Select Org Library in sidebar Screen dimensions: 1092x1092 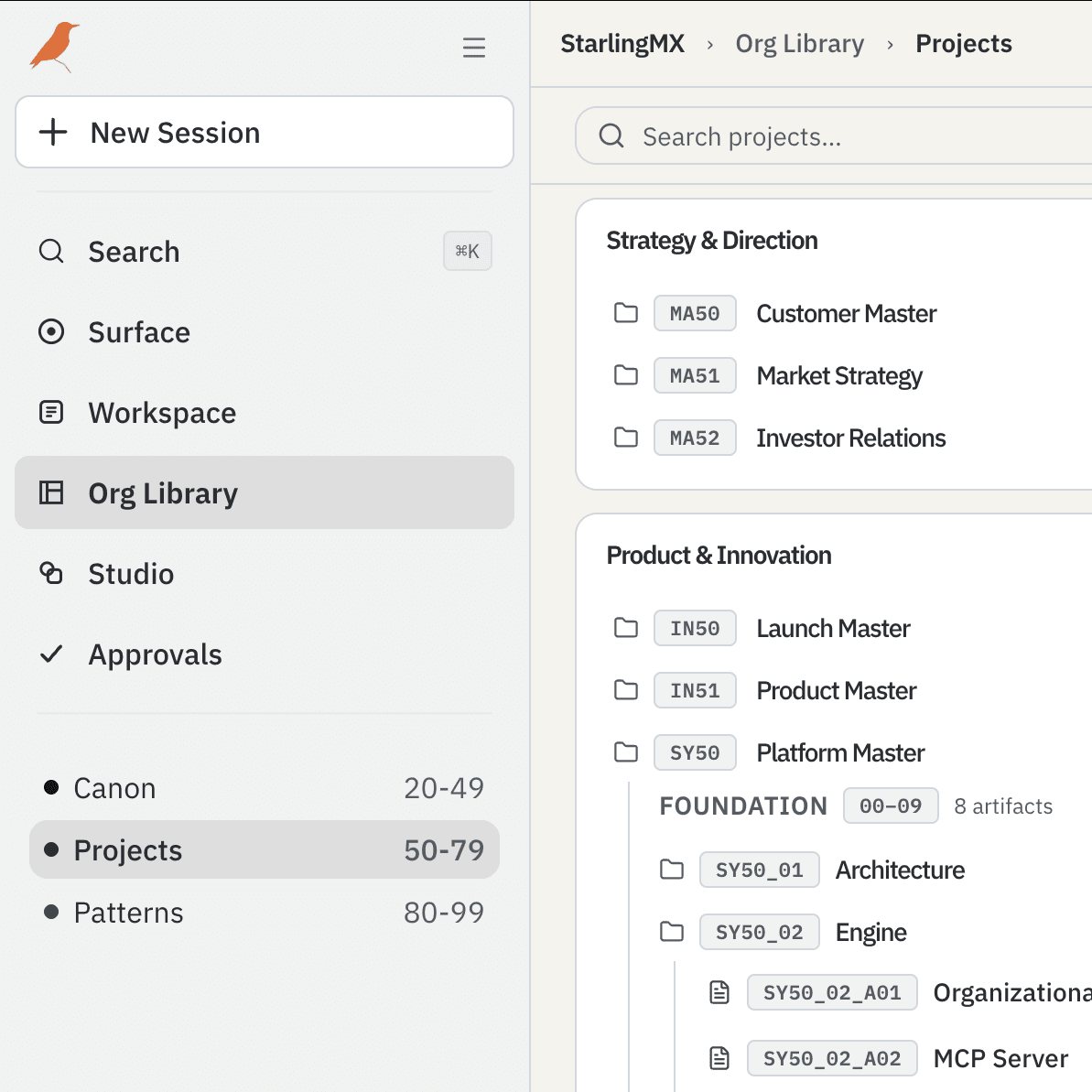pyautogui.click(x=265, y=492)
